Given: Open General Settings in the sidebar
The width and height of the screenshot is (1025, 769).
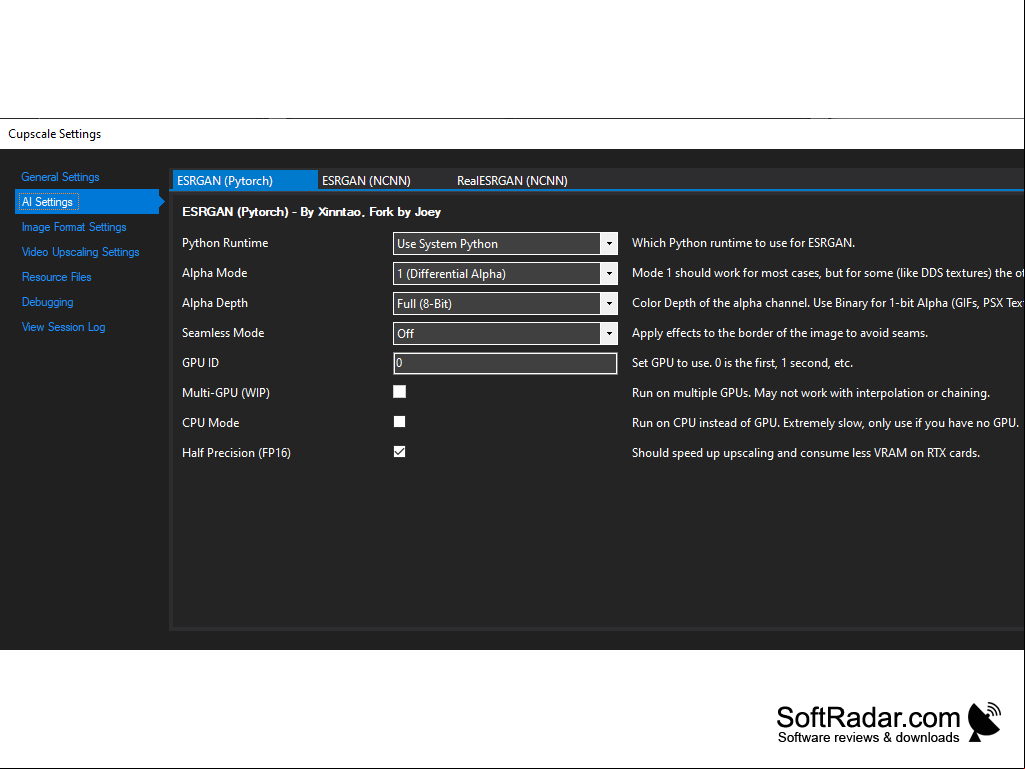Looking at the screenshot, I should [x=60, y=177].
